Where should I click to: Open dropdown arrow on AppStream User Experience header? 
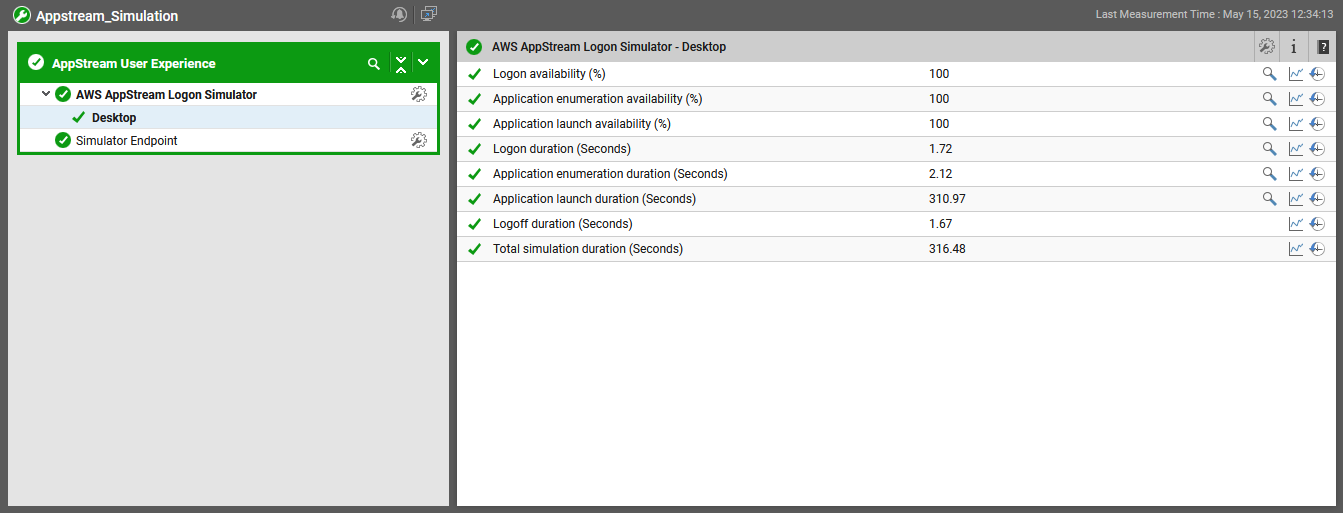pos(423,63)
